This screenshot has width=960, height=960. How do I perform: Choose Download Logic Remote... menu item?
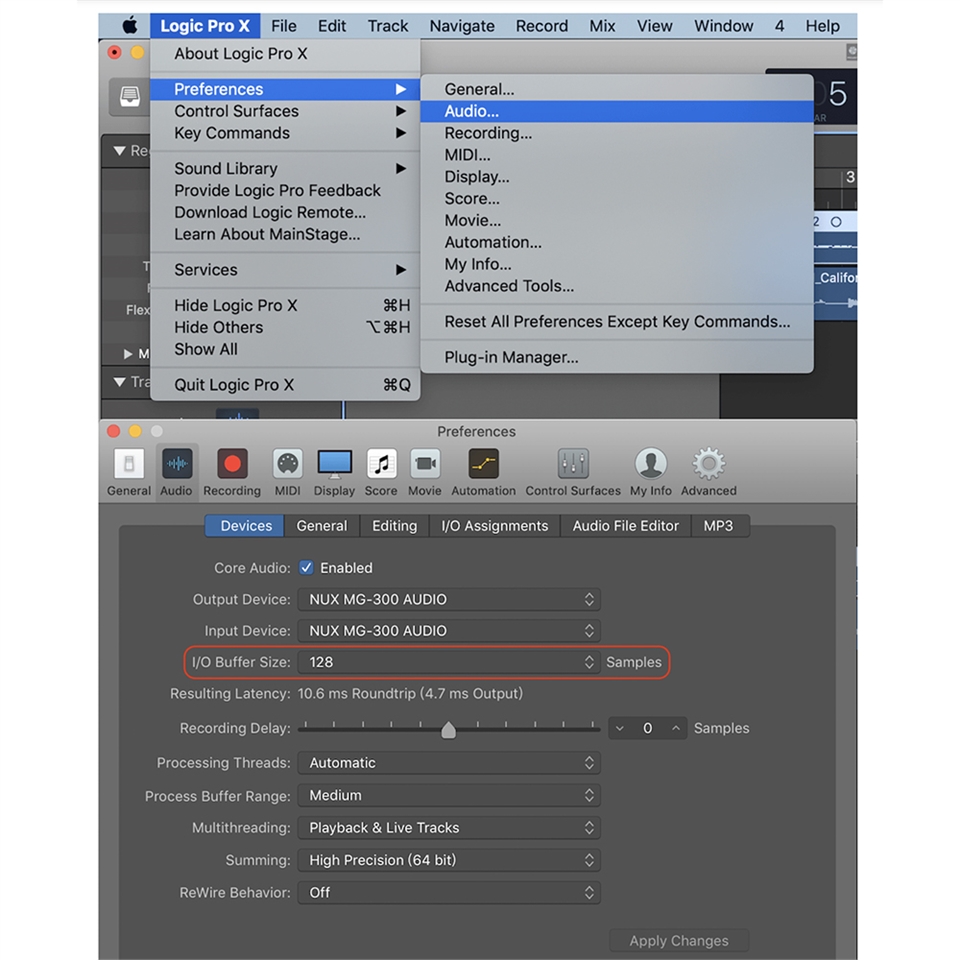point(285,212)
